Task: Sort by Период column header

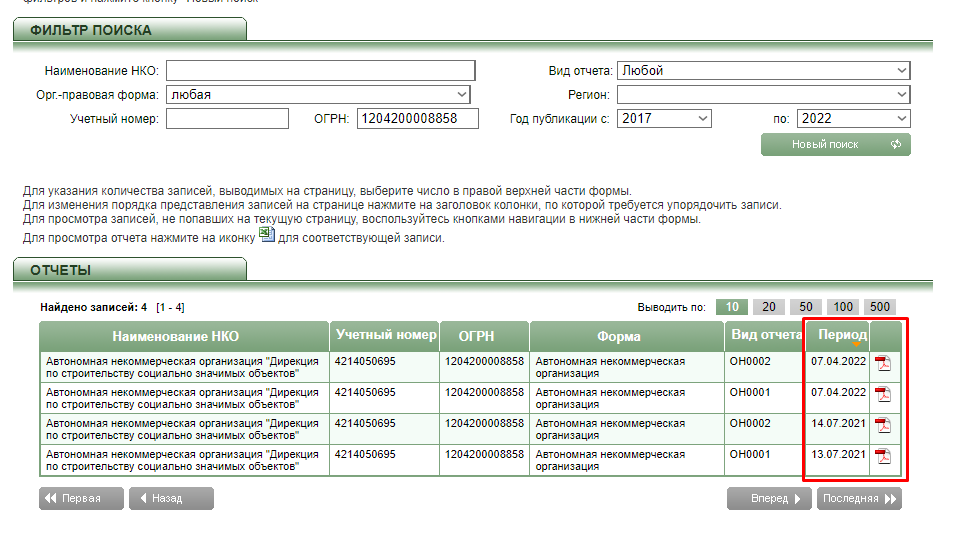Action: [x=842, y=335]
